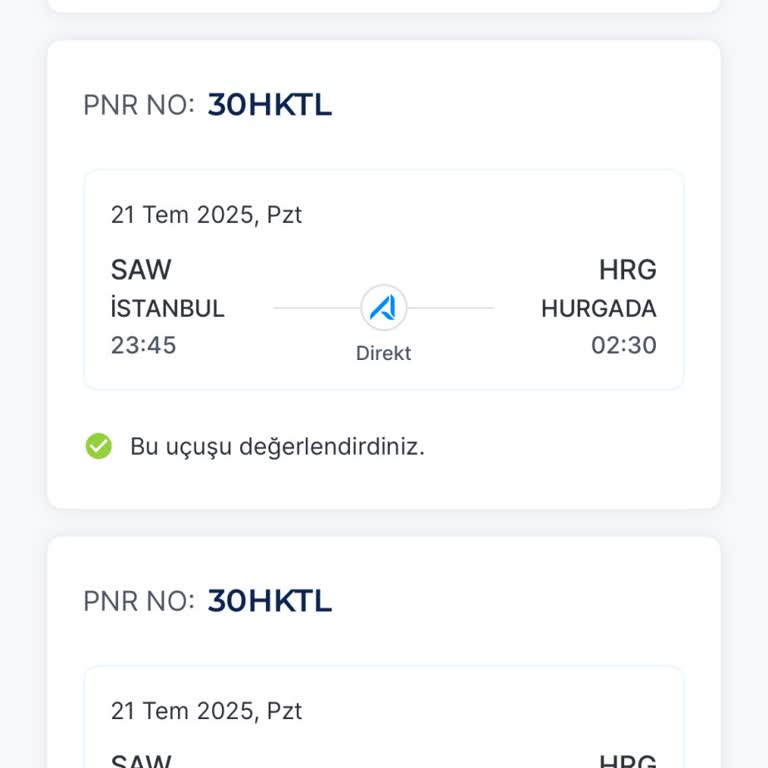Tap the 02:30 arrival time
768x768 pixels.
623,345
